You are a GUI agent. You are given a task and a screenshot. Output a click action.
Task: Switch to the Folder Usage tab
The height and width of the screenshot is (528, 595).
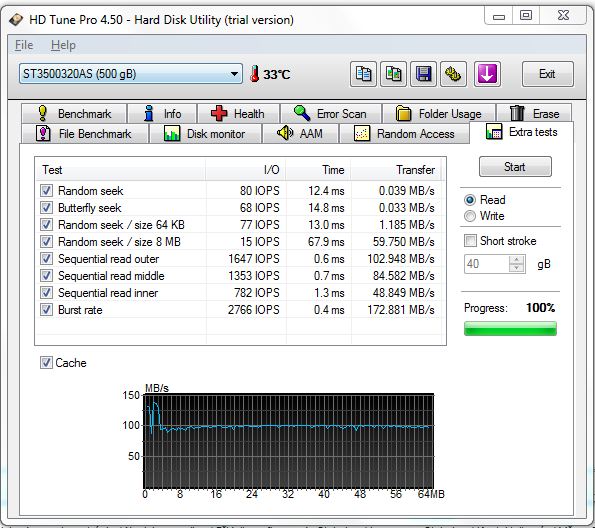439,113
